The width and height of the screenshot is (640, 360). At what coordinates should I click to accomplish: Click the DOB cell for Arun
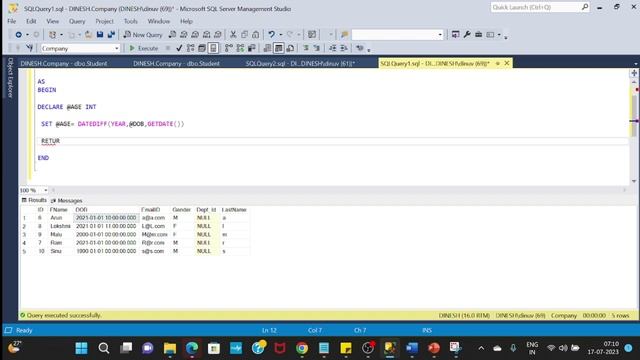click(x=106, y=218)
